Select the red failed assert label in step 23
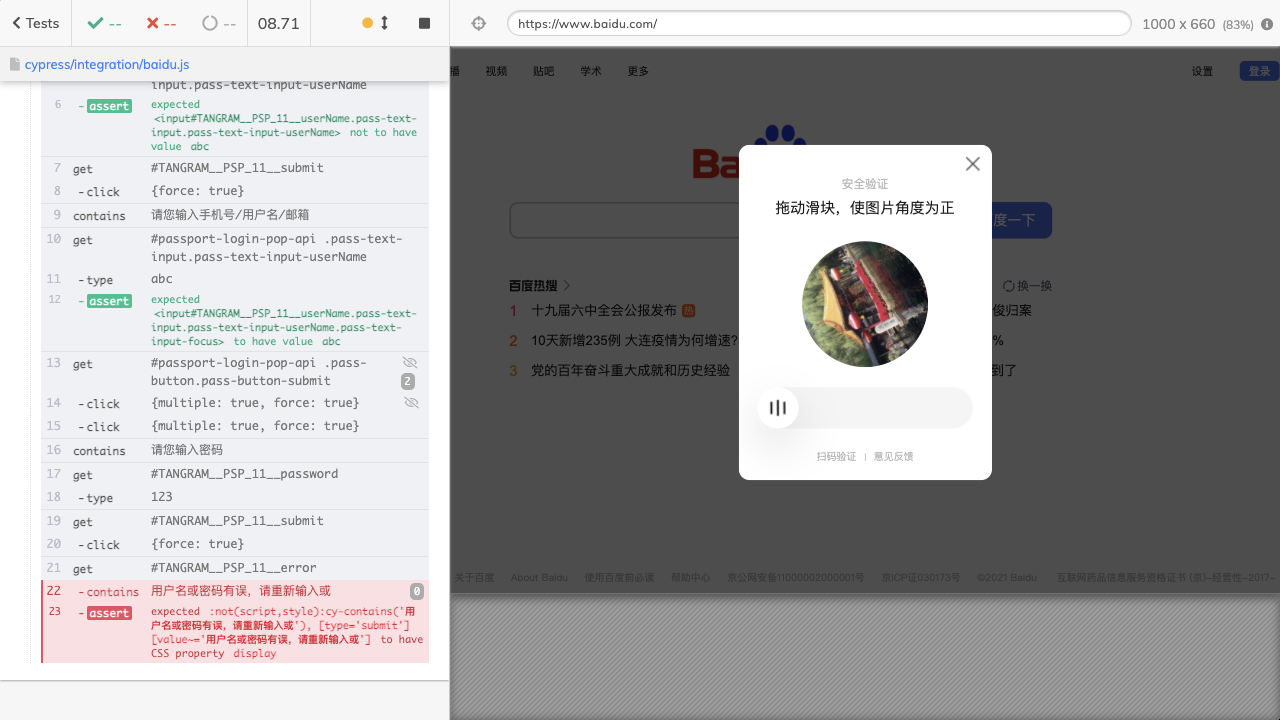The width and height of the screenshot is (1280, 720). pyautogui.click(x=109, y=613)
